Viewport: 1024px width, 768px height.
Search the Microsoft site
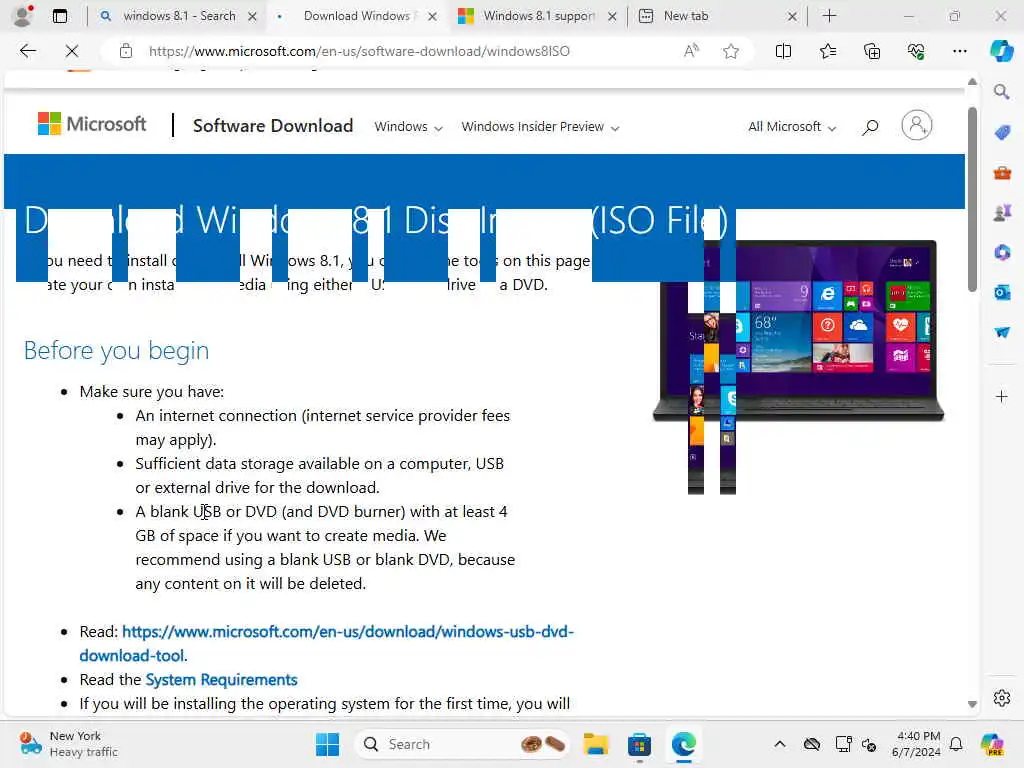(x=870, y=127)
